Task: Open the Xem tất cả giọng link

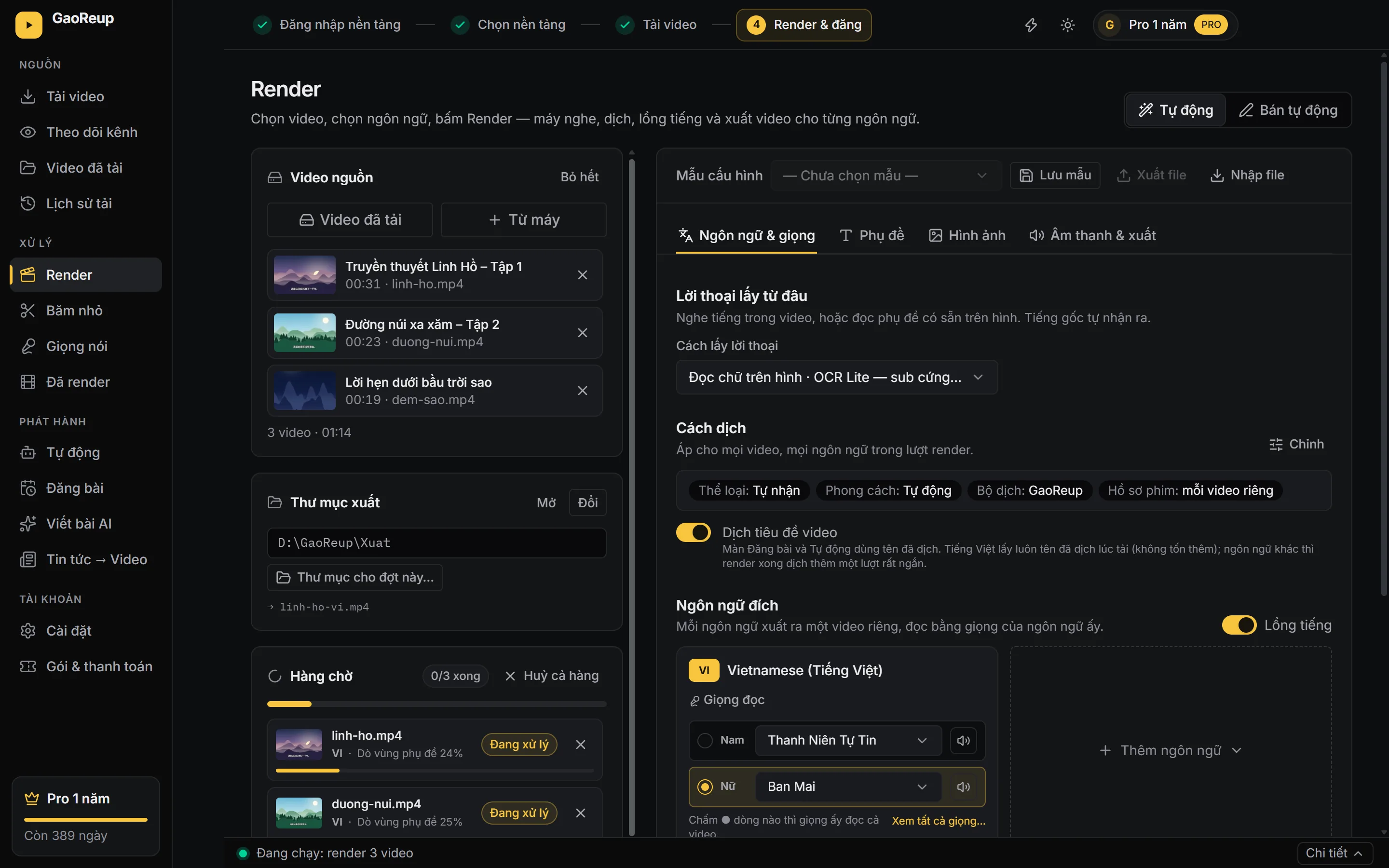Action: click(939, 821)
